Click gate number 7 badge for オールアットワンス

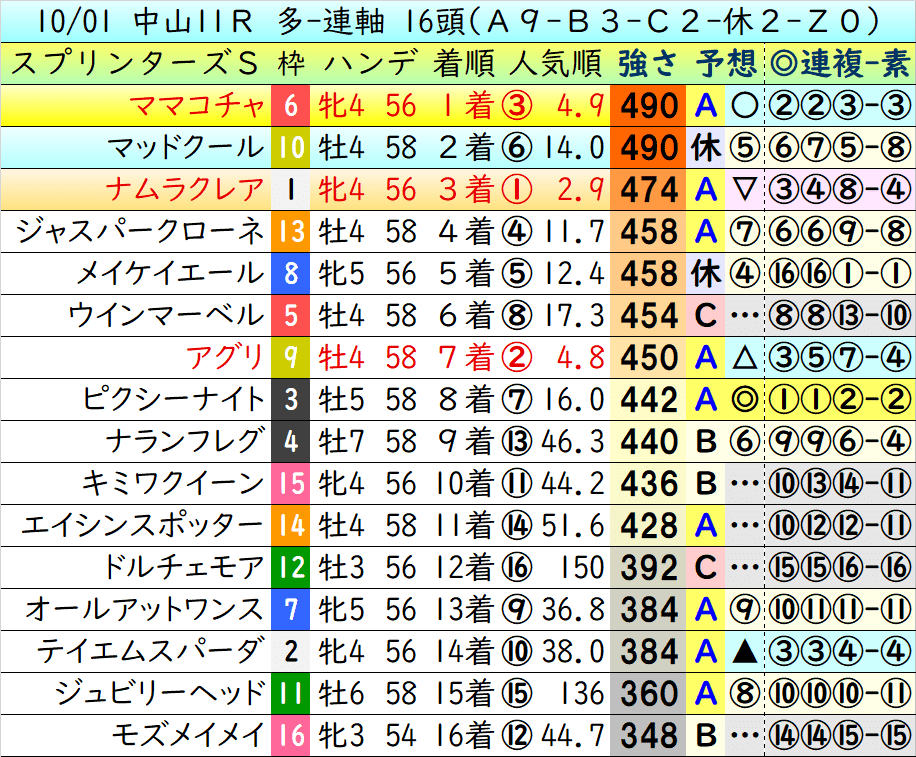coord(290,610)
